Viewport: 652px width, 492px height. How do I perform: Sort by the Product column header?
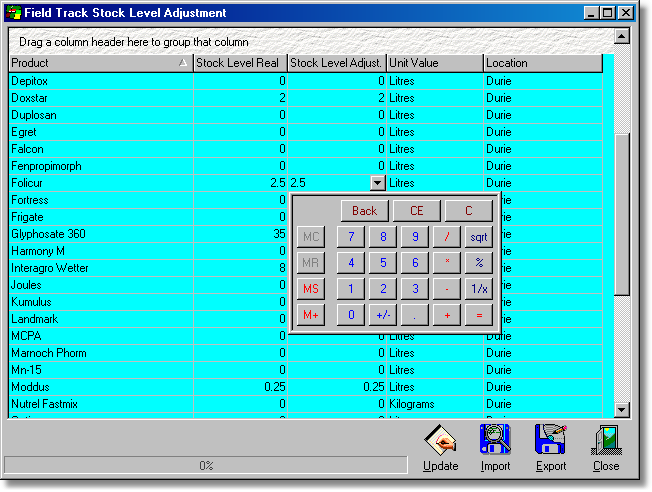[x=101, y=63]
